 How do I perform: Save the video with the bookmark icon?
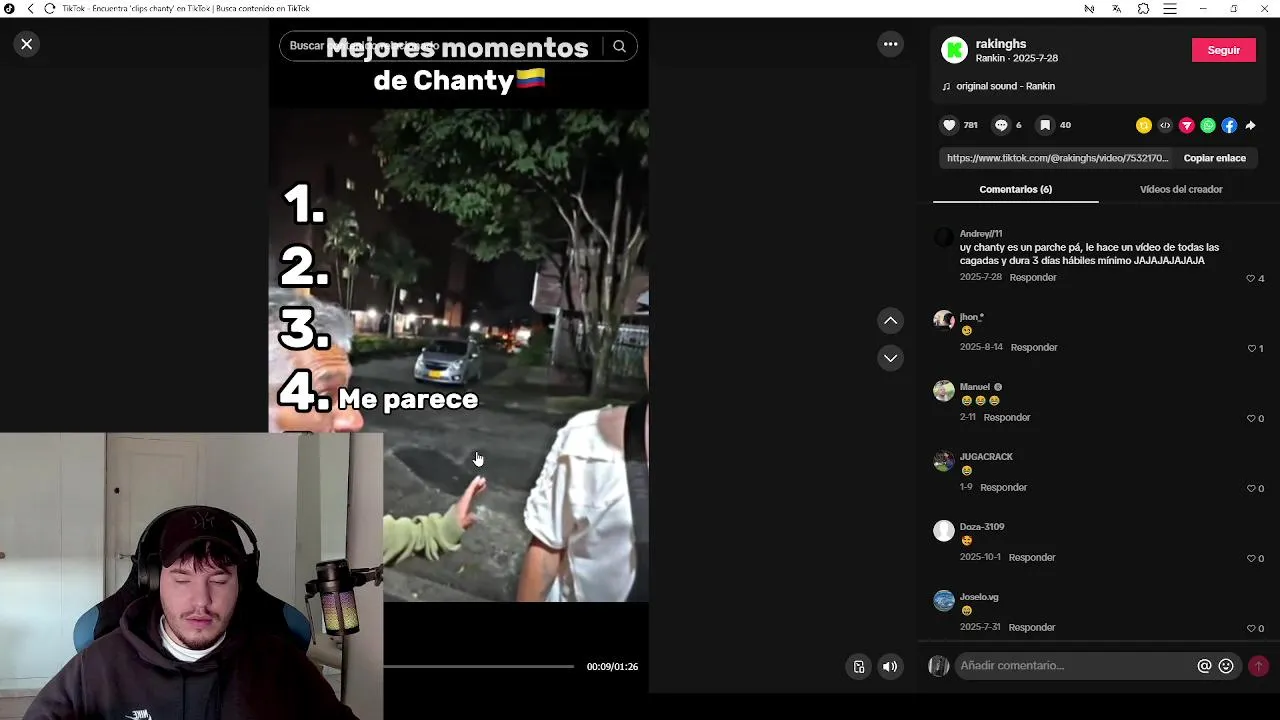coord(1045,125)
